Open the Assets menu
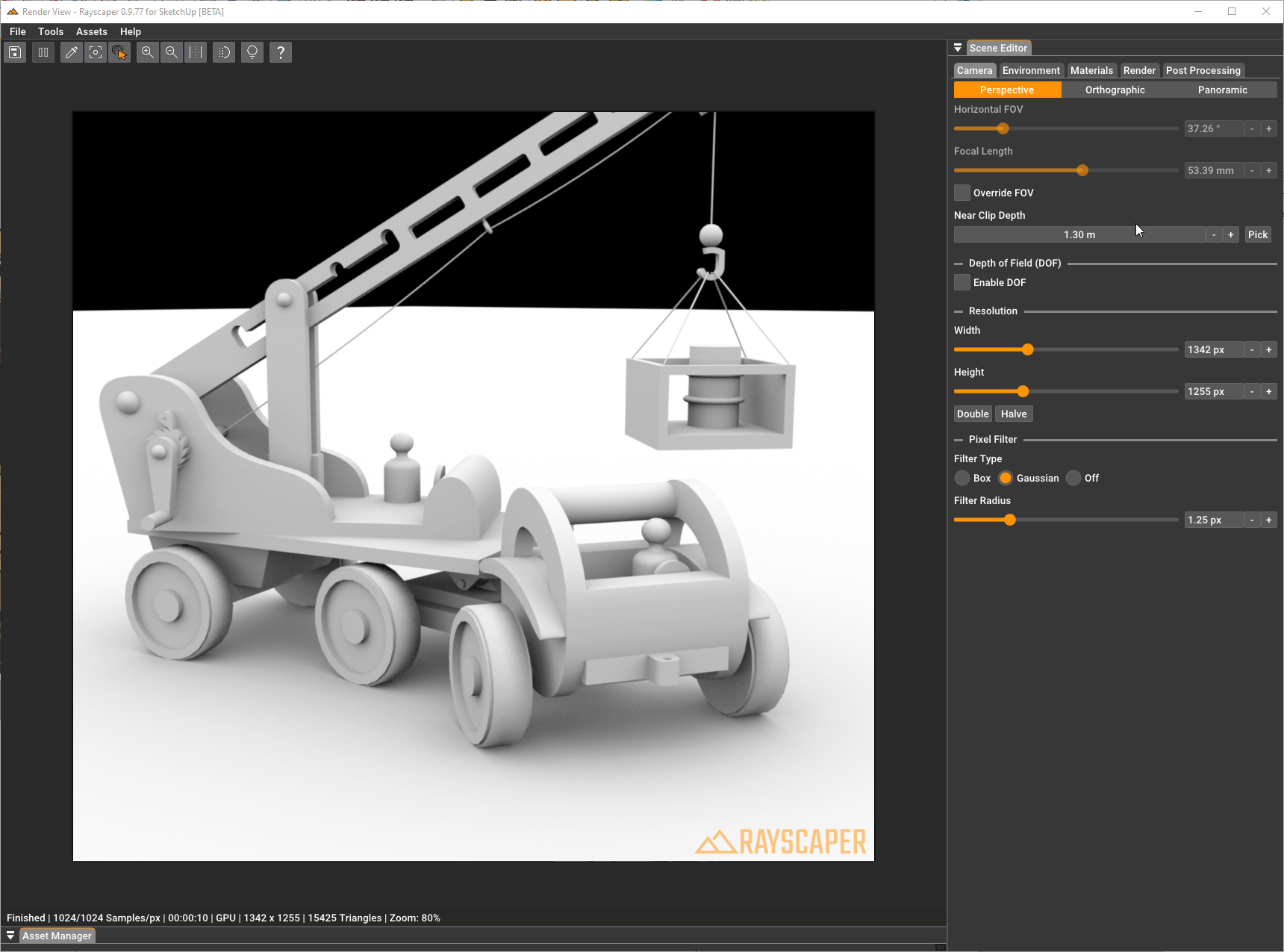1284x952 pixels. coord(91,31)
